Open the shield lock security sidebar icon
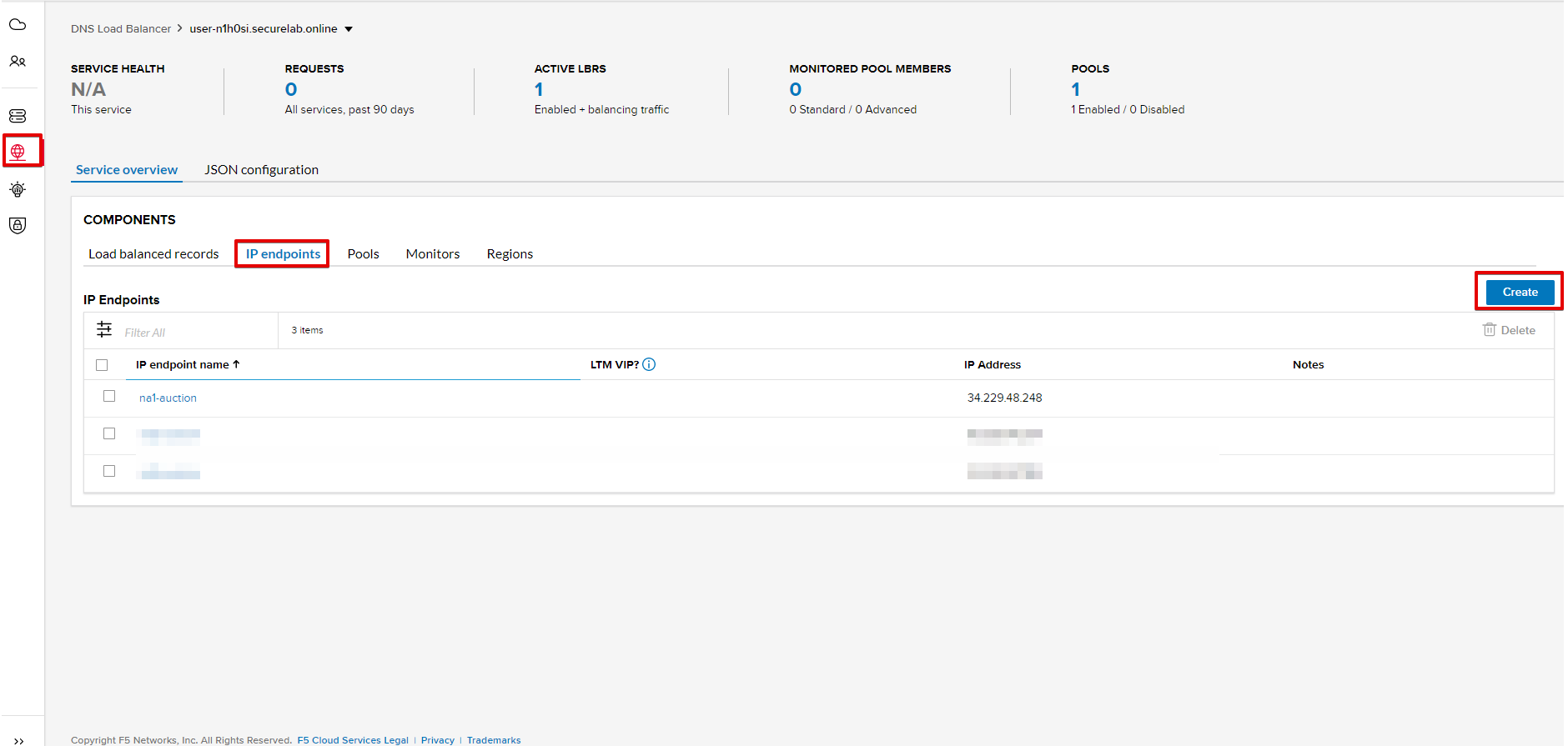1568x746 pixels. (18, 225)
